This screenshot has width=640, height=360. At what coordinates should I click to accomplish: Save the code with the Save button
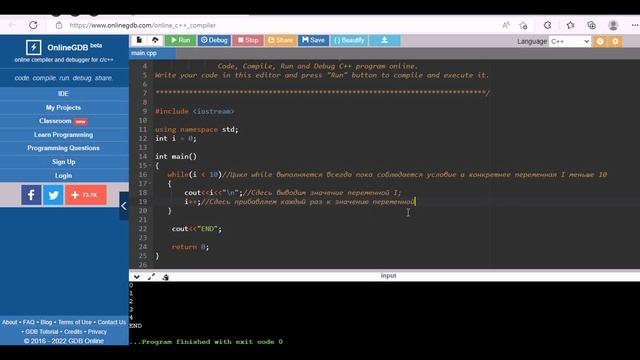click(x=313, y=40)
